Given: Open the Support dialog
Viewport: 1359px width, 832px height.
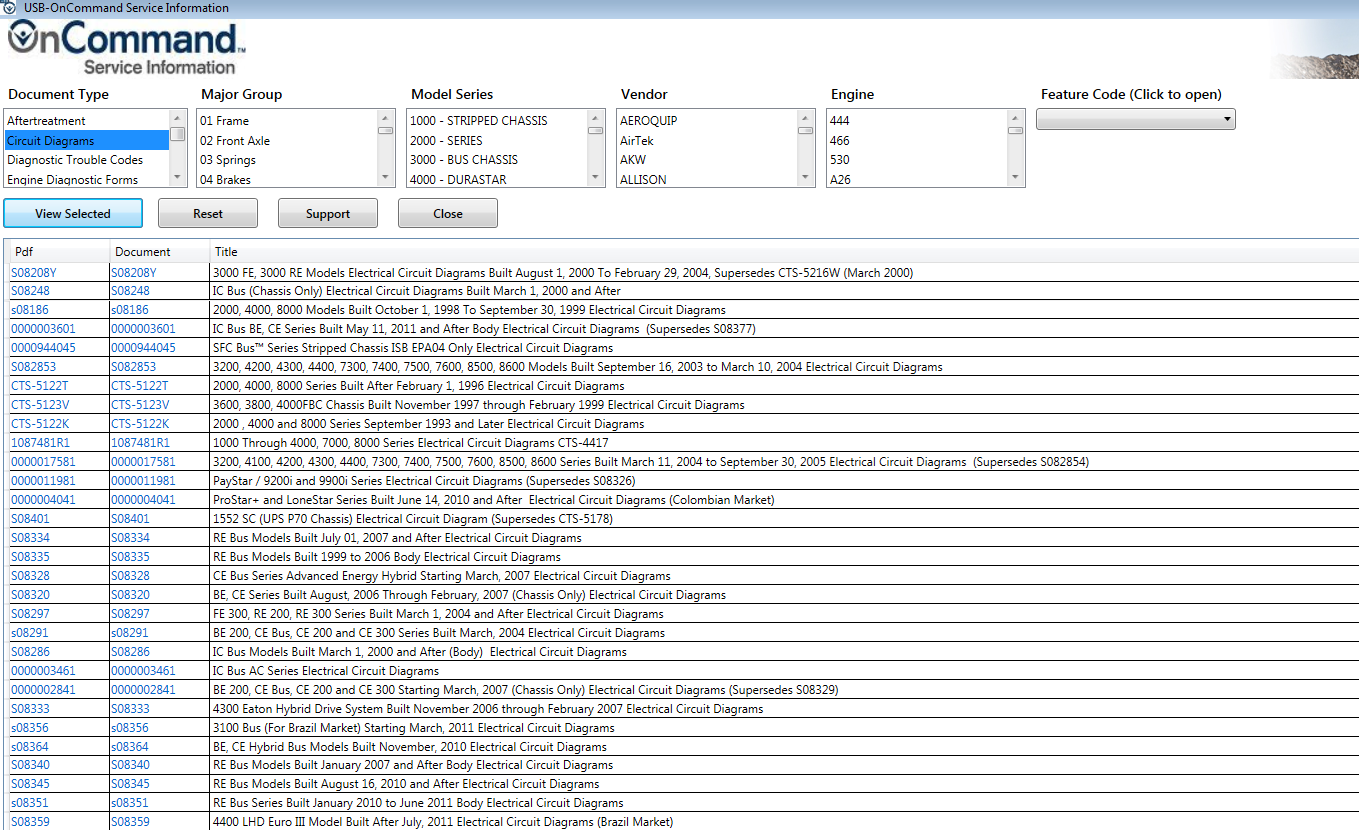Looking at the screenshot, I should [x=327, y=213].
